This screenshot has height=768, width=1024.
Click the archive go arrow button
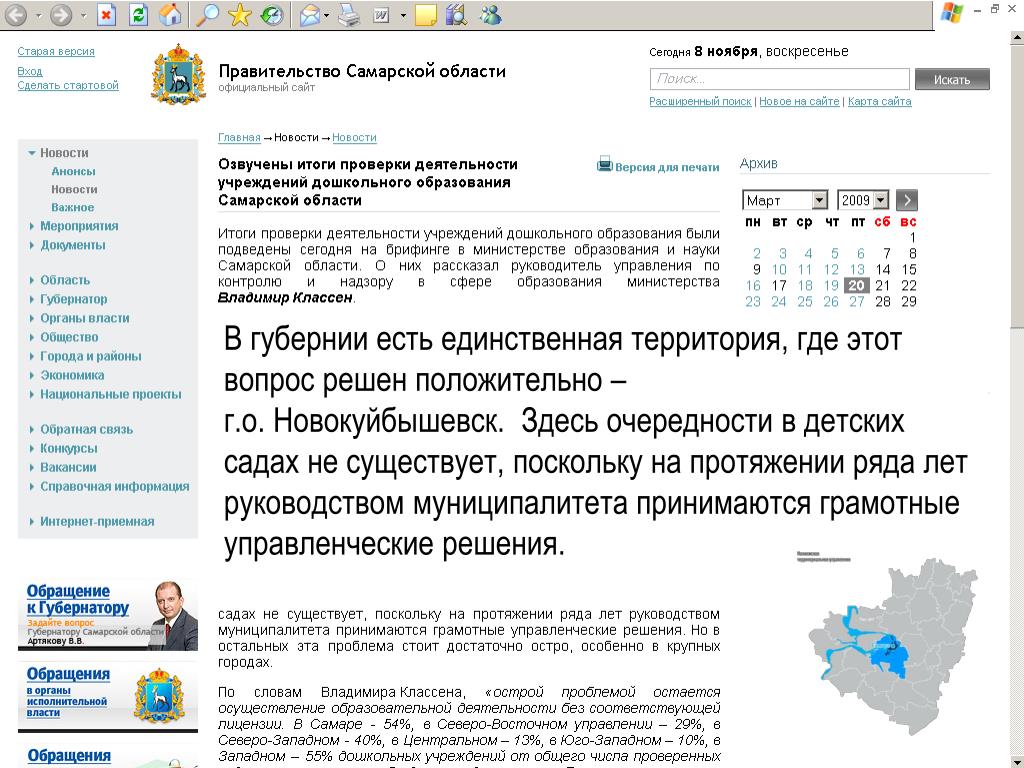click(906, 200)
